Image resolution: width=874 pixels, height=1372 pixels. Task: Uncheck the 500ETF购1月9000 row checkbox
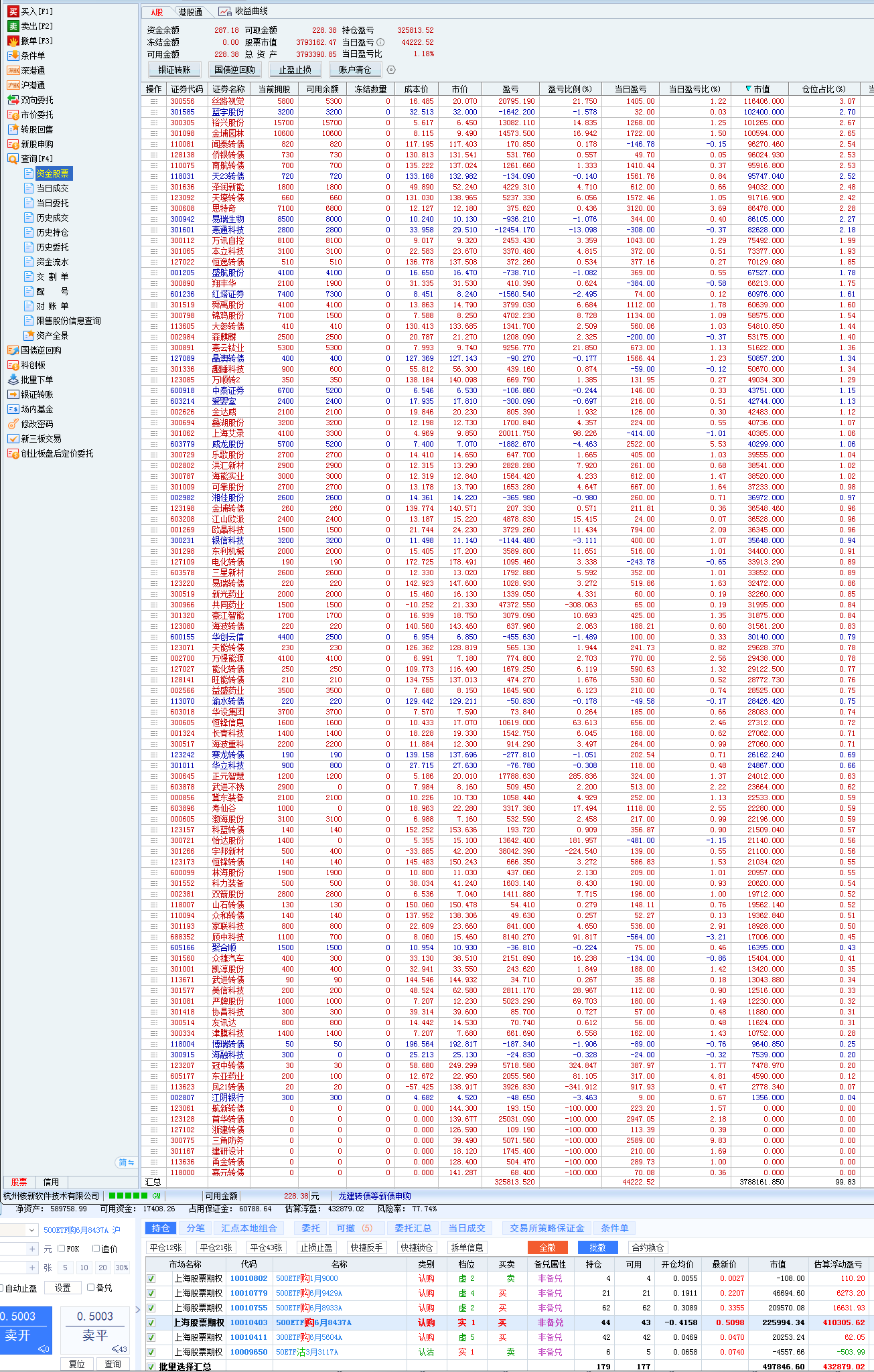click(151, 1278)
